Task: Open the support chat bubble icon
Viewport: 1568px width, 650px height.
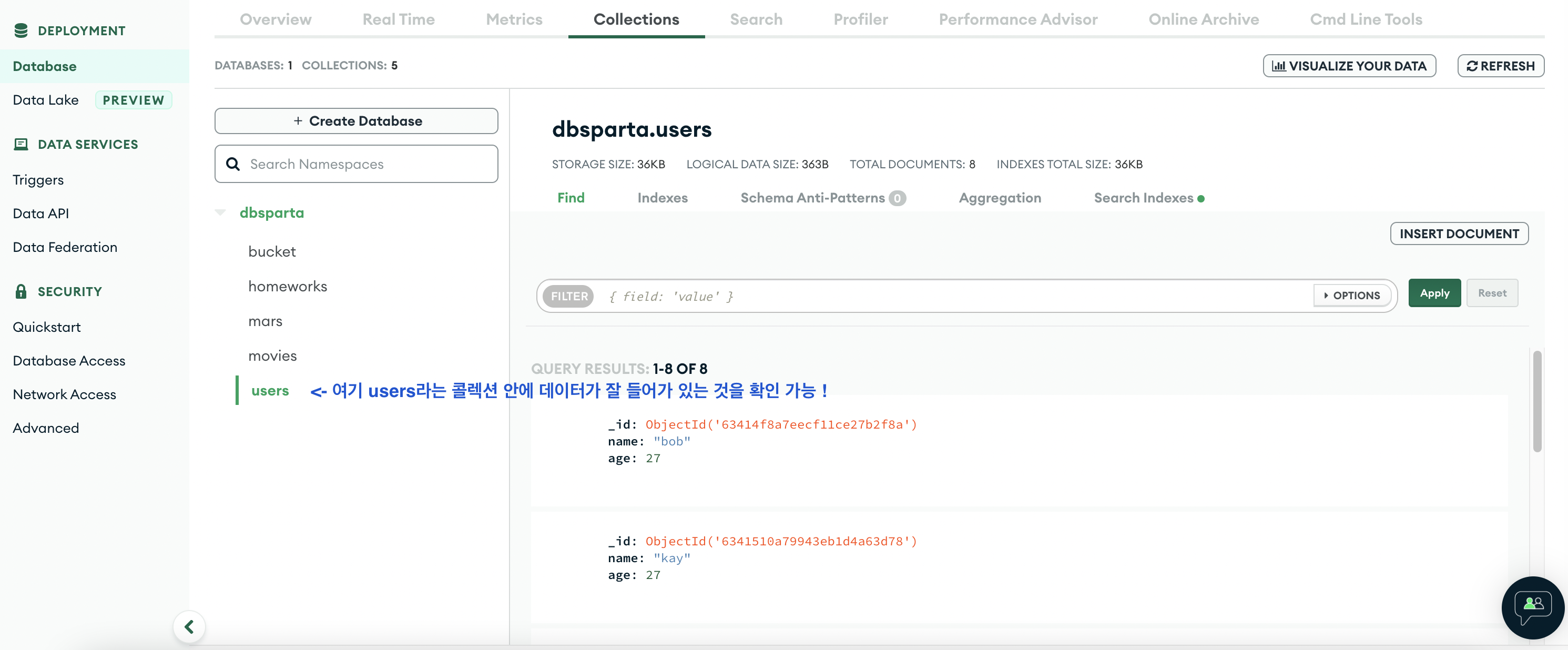Action: point(1532,607)
